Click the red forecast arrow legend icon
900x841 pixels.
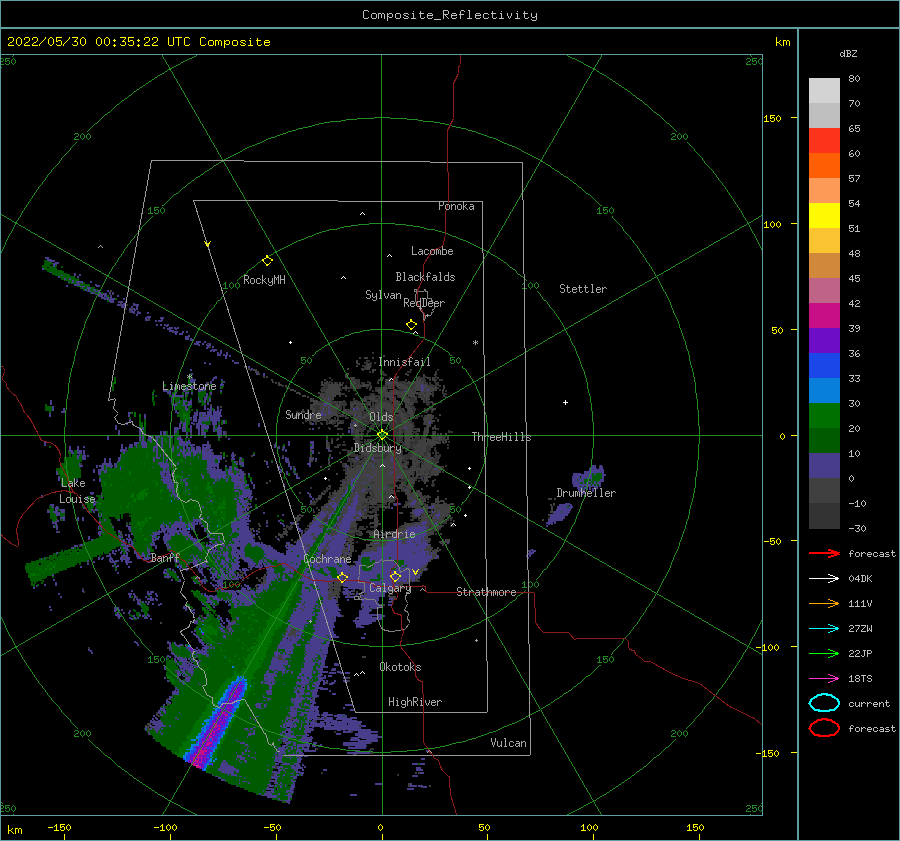824,553
